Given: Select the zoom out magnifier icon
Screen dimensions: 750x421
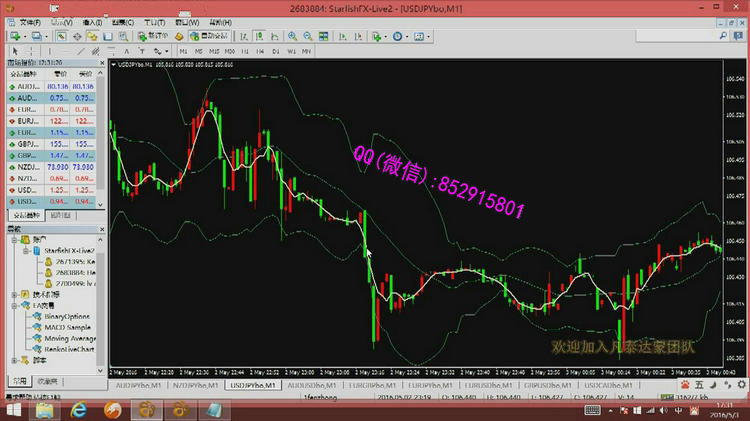Looking at the screenshot, I should [307, 36].
